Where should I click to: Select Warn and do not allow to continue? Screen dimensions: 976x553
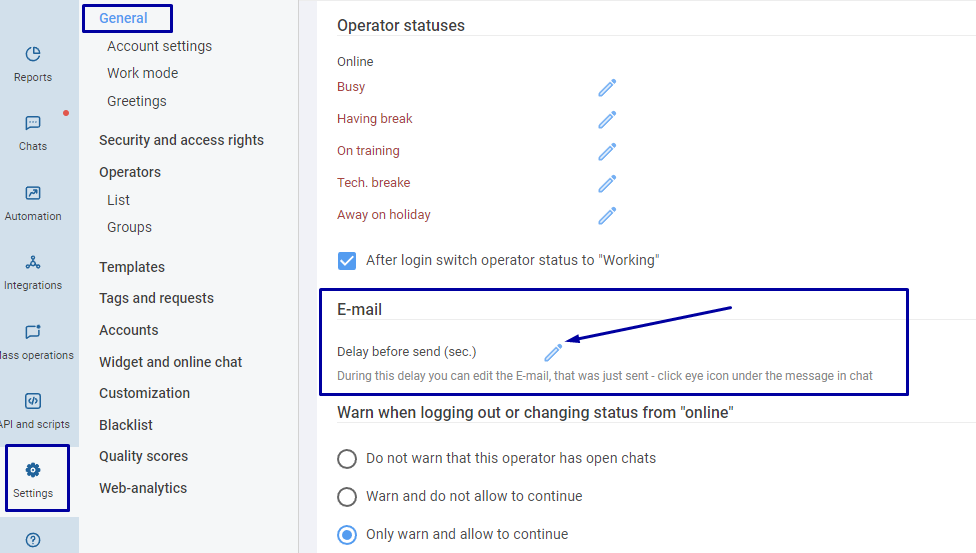point(347,497)
